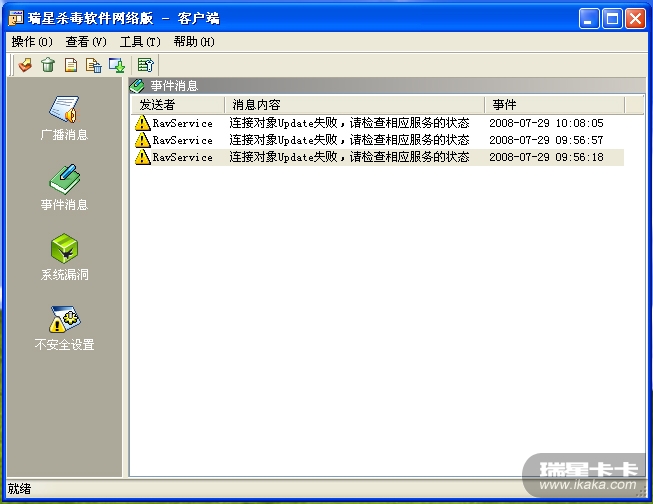Click timestamp 2008-07-29 10:08:05
The height and width of the screenshot is (504, 653).
(x=546, y=123)
